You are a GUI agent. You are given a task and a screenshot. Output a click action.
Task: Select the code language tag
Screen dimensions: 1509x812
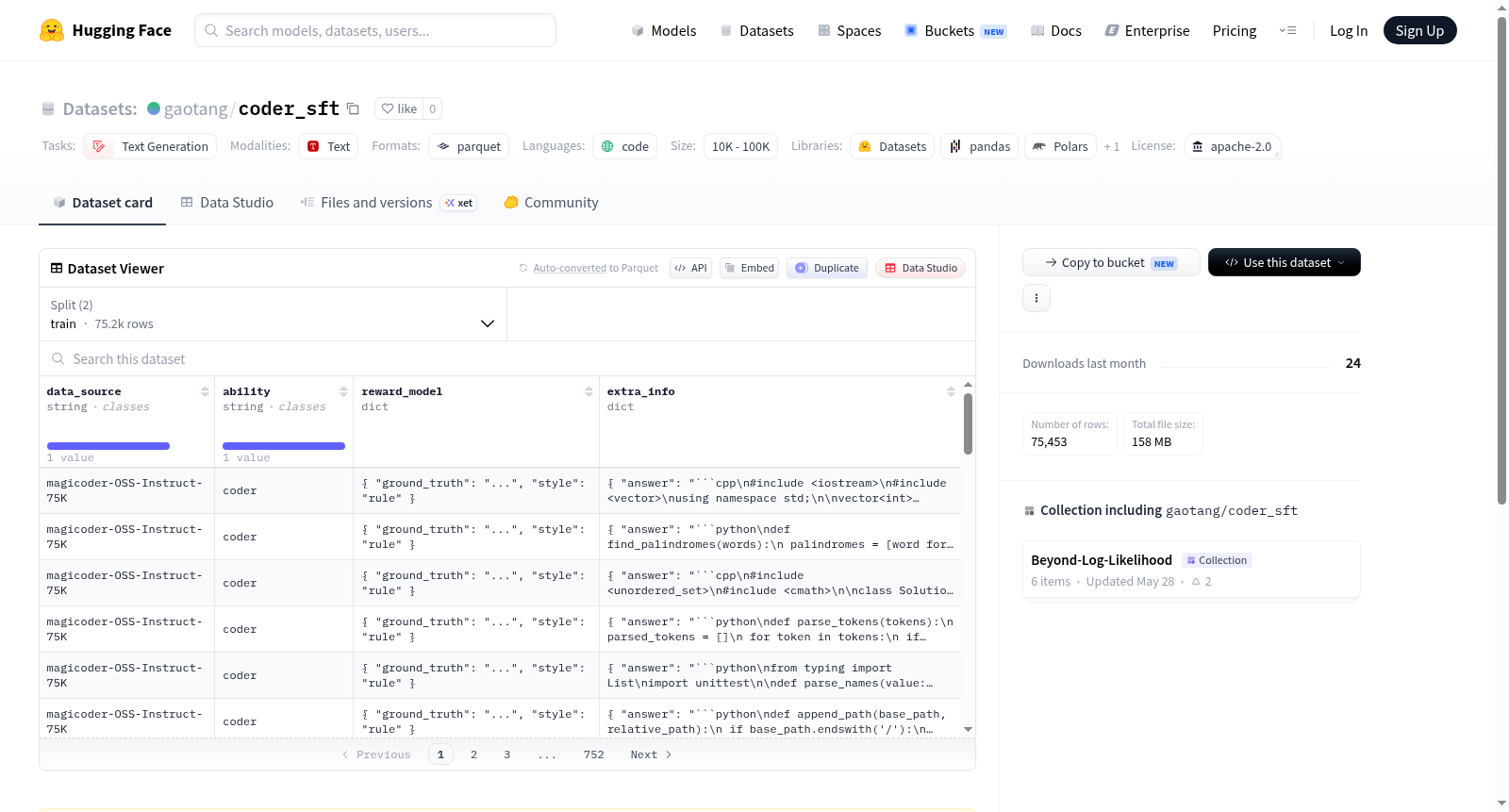coord(624,146)
